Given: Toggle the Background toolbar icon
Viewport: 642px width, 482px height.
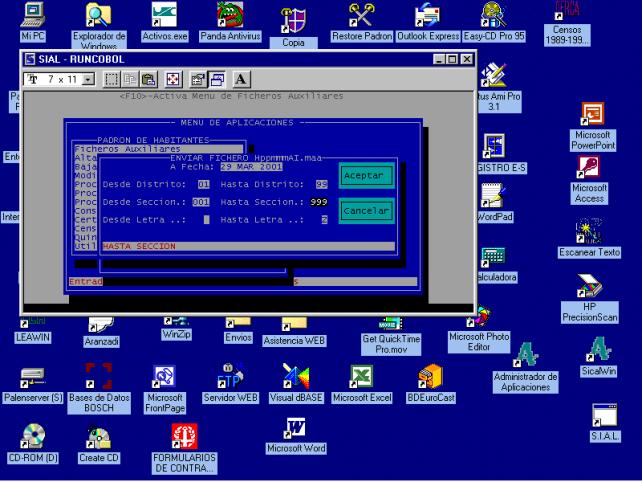Looking at the screenshot, I should click(217, 79).
